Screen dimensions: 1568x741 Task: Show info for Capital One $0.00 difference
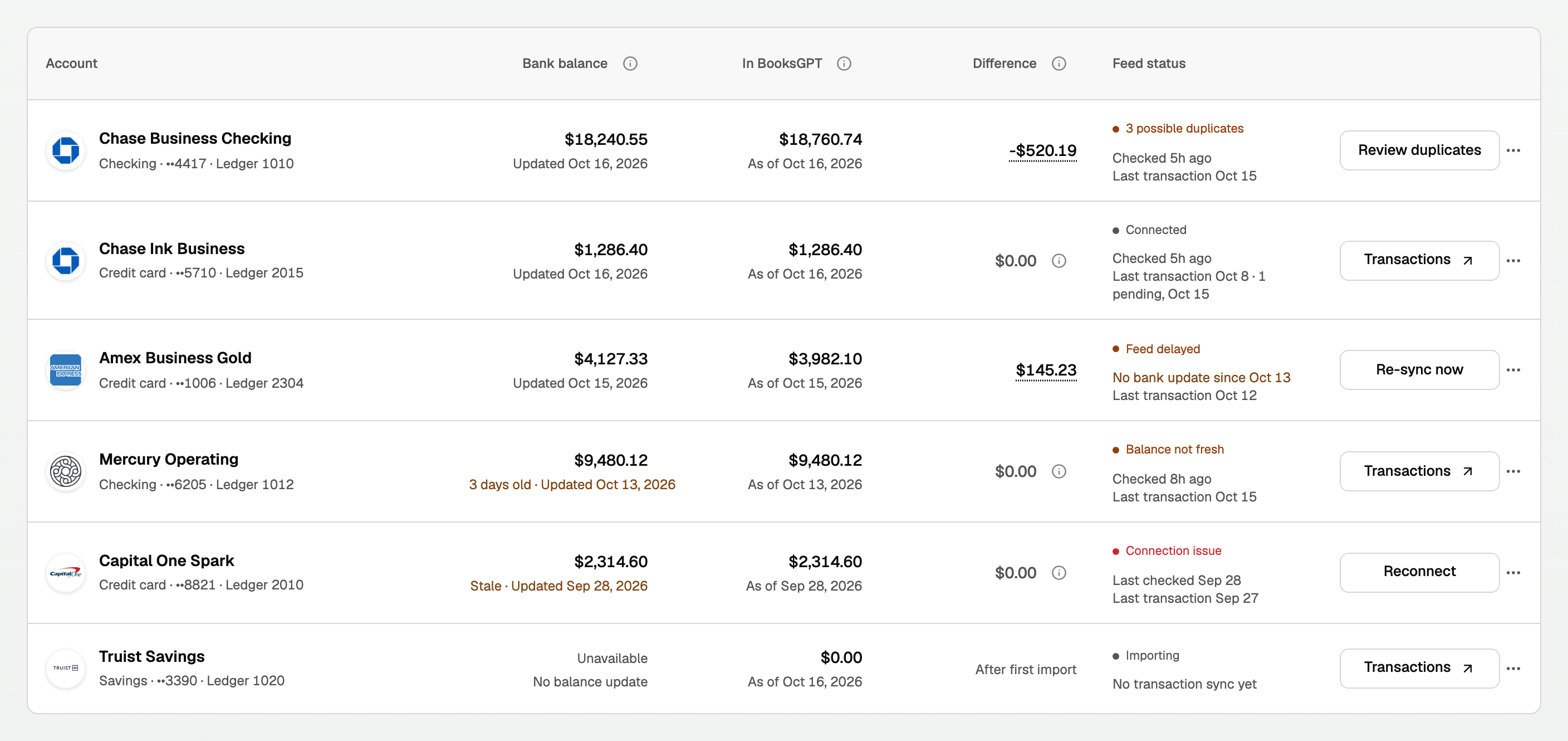coord(1059,572)
